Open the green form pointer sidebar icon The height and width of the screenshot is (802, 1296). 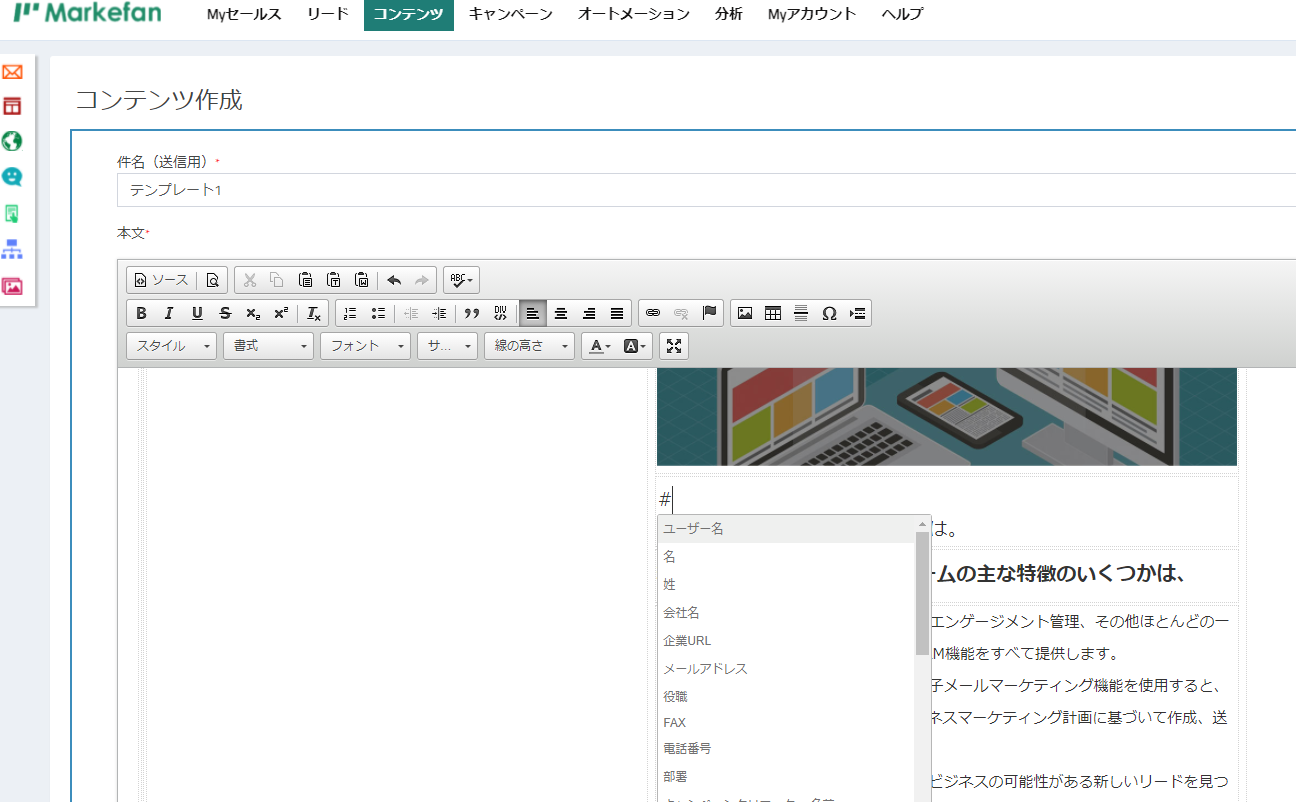coord(13,213)
